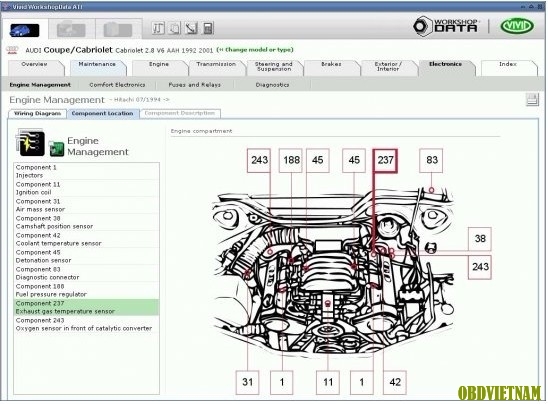
Task: Switch to the Maintenance tab
Action: pyautogui.click(x=97, y=67)
